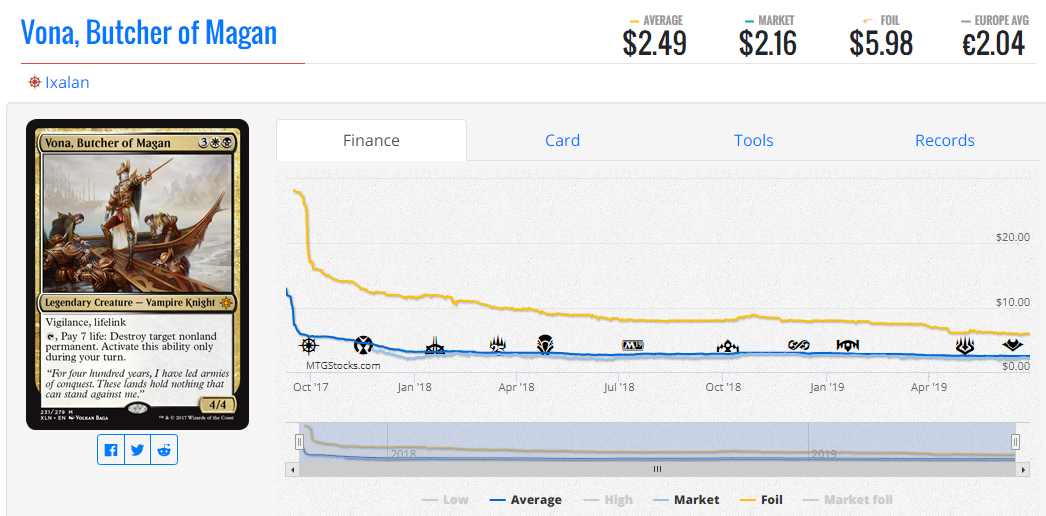Toggle the Low price series in legend

tap(446, 499)
